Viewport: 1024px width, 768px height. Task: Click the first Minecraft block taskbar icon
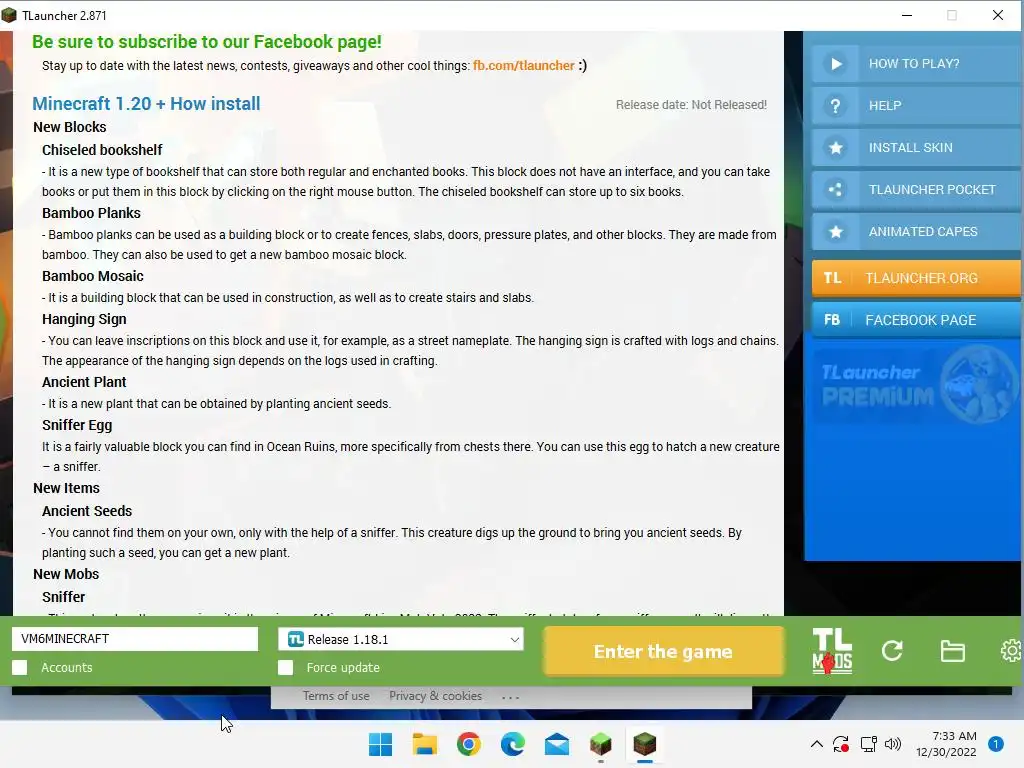600,744
